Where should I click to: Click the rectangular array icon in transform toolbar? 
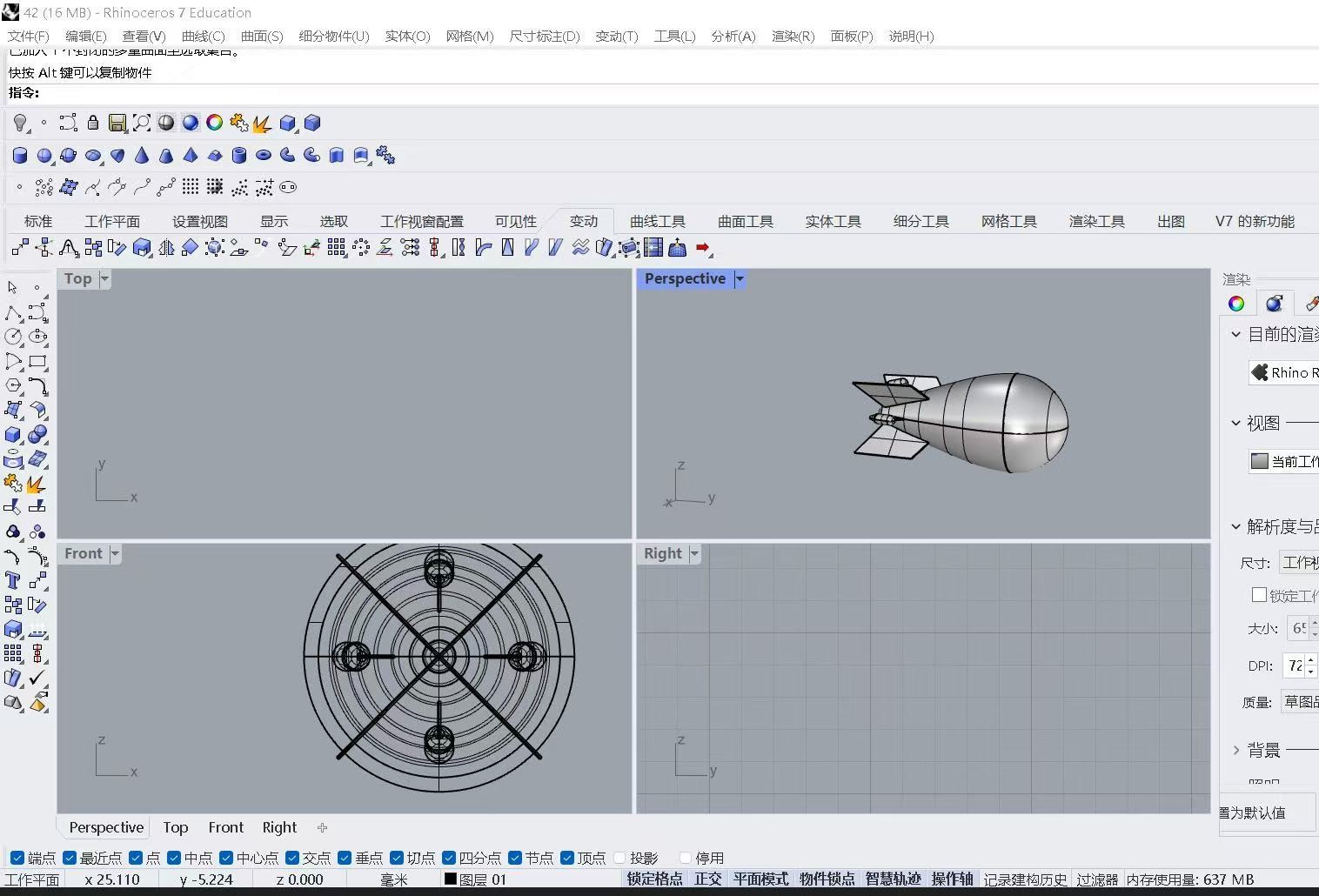[x=337, y=248]
